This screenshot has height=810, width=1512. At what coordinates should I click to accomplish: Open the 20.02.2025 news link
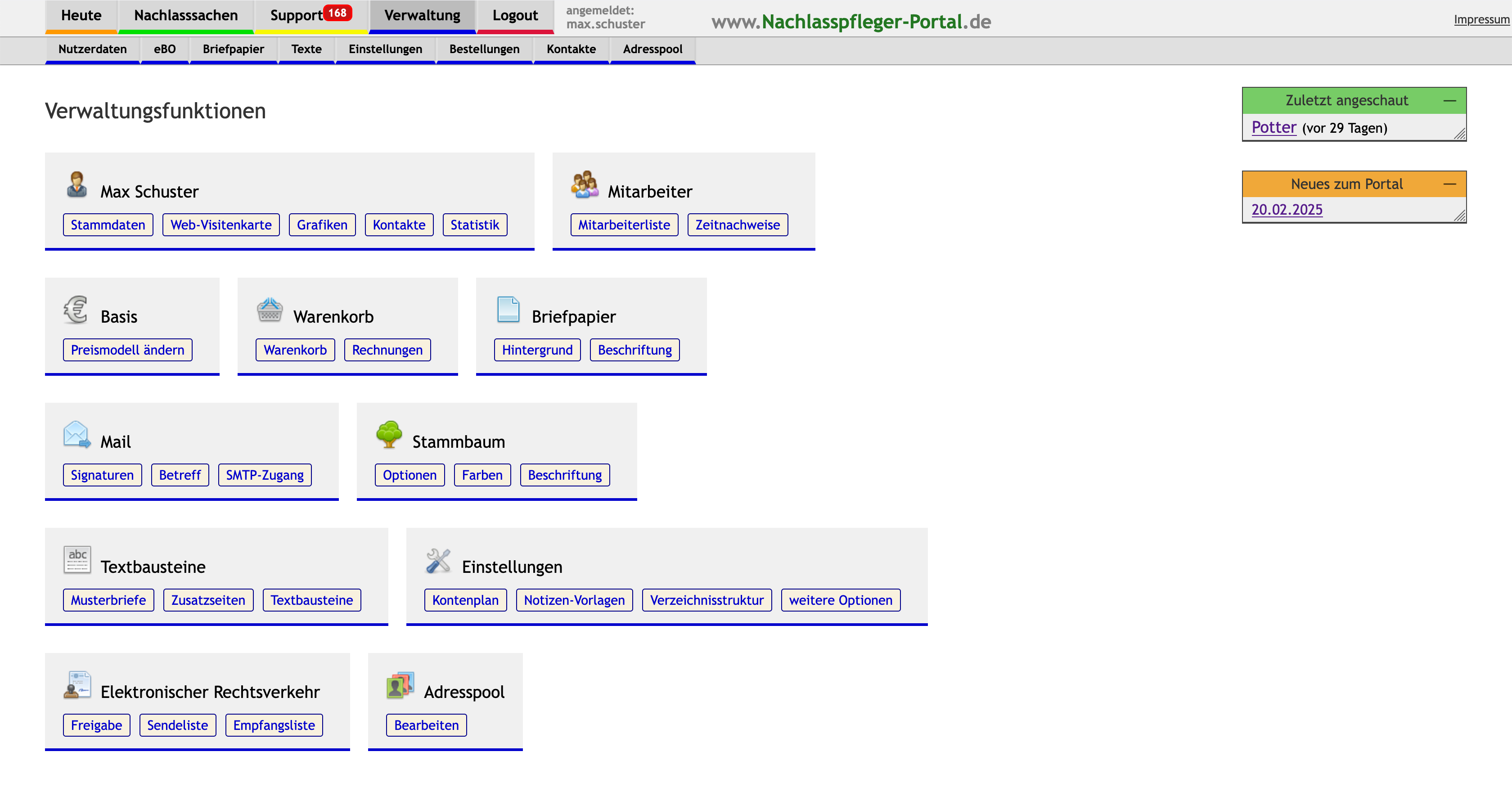pyautogui.click(x=1287, y=210)
